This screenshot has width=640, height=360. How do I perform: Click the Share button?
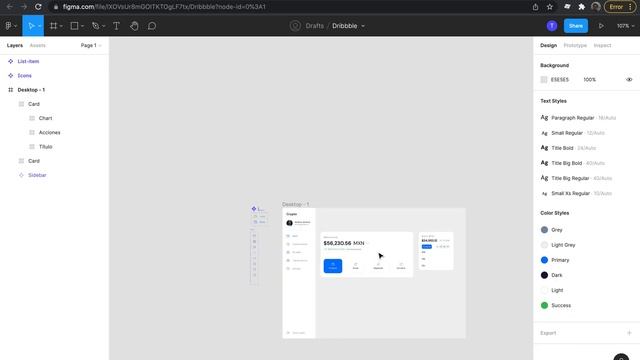tap(576, 26)
